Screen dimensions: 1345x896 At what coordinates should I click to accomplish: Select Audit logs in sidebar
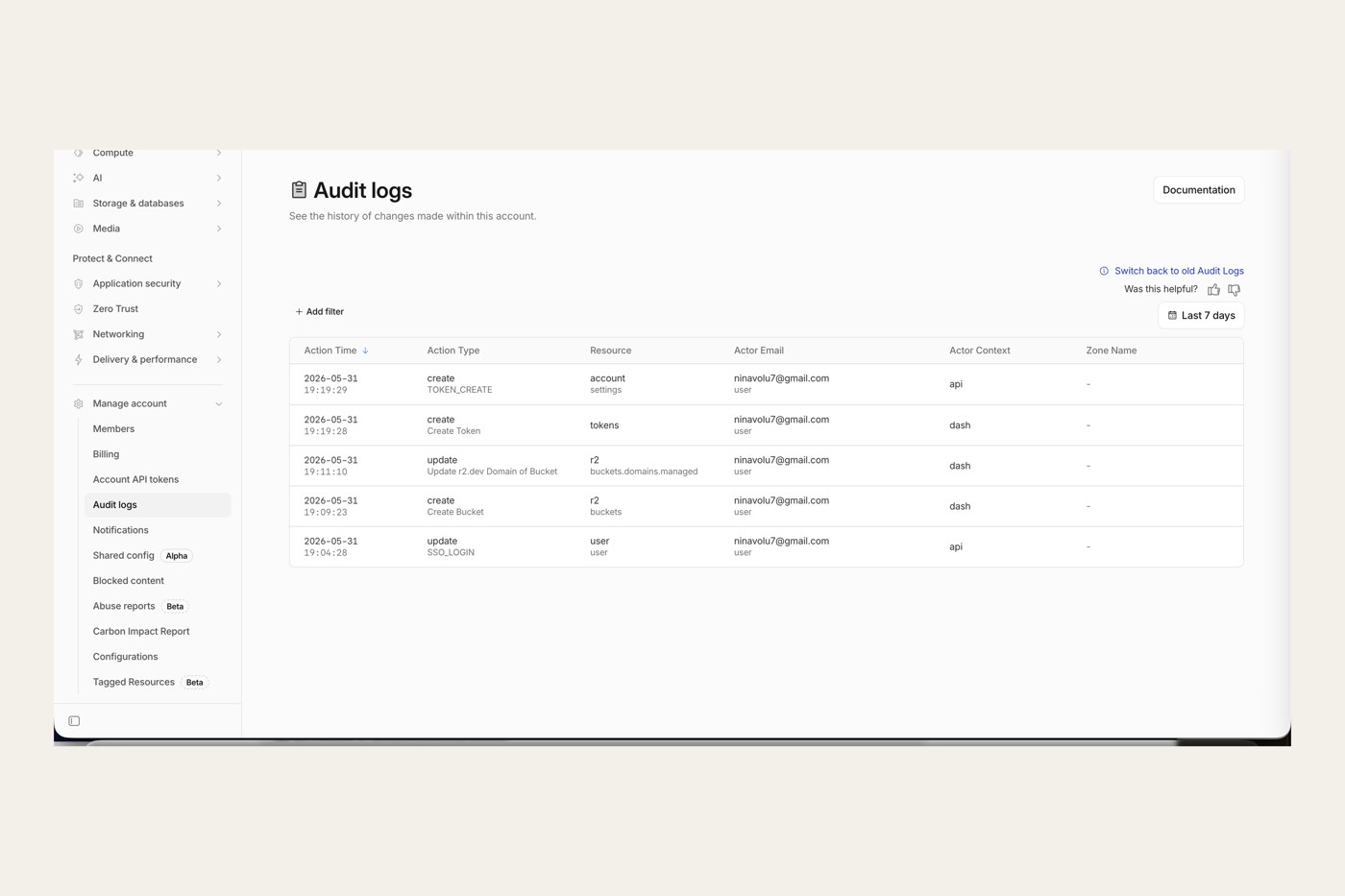point(158,505)
